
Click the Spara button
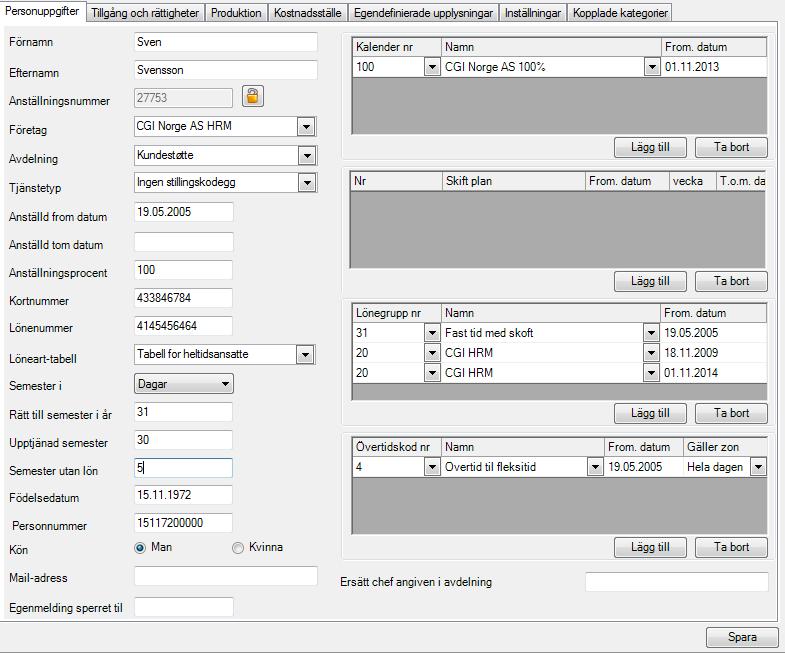742,637
